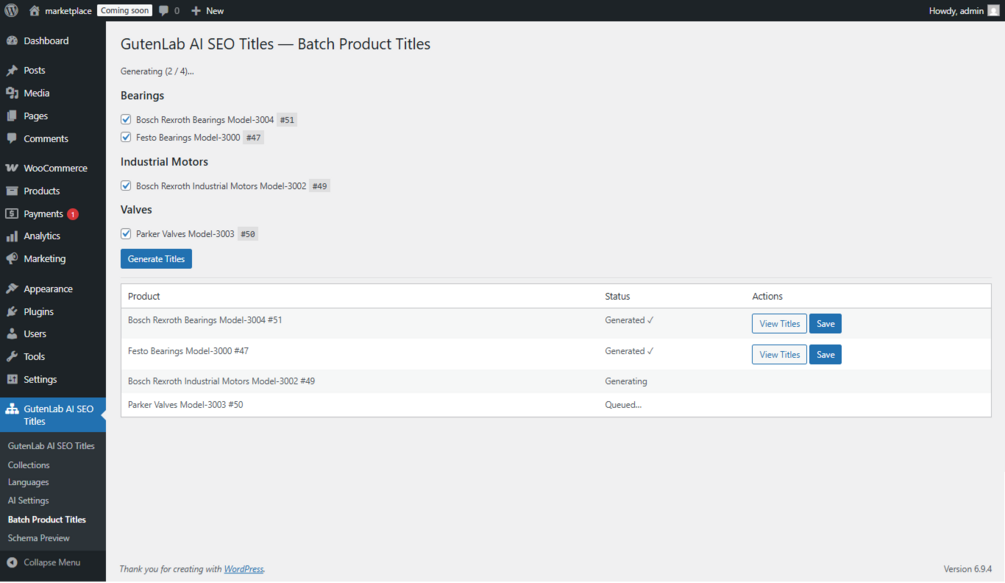Click the Queued... status text
This screenshot has width=1005, height=583.
click(623, 405)
